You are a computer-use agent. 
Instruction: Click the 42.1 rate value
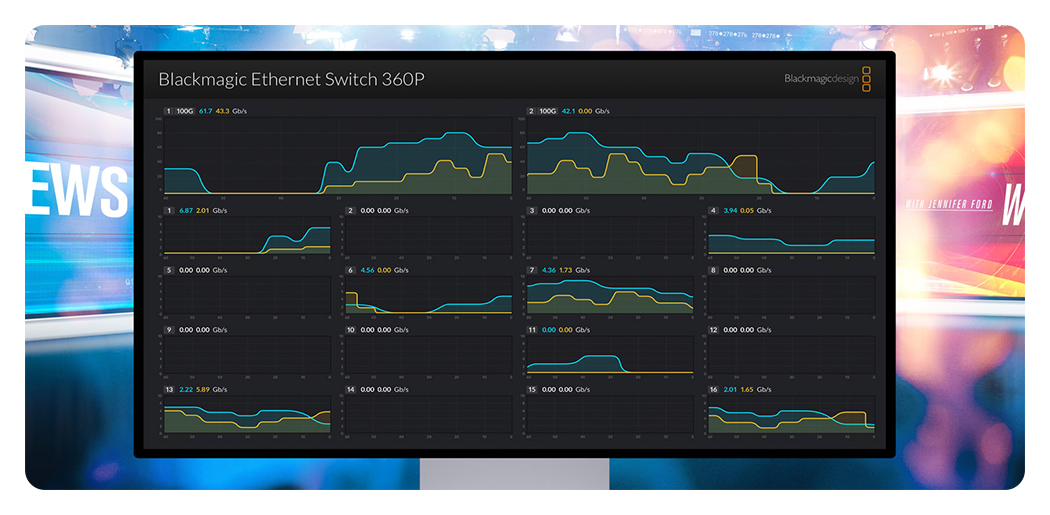coord(569,111)
